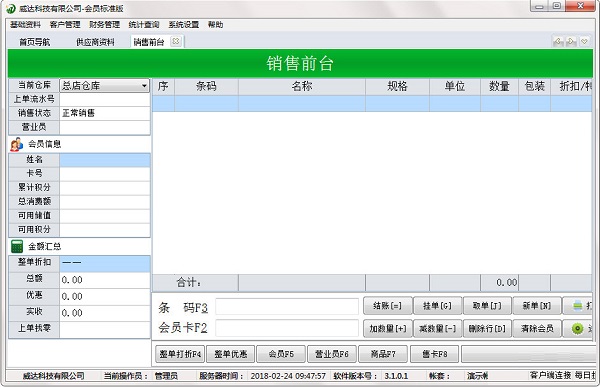Click the 总额 0.00 value
The width and height of the screenshot is (600, 387).
[x=72, y=280]
